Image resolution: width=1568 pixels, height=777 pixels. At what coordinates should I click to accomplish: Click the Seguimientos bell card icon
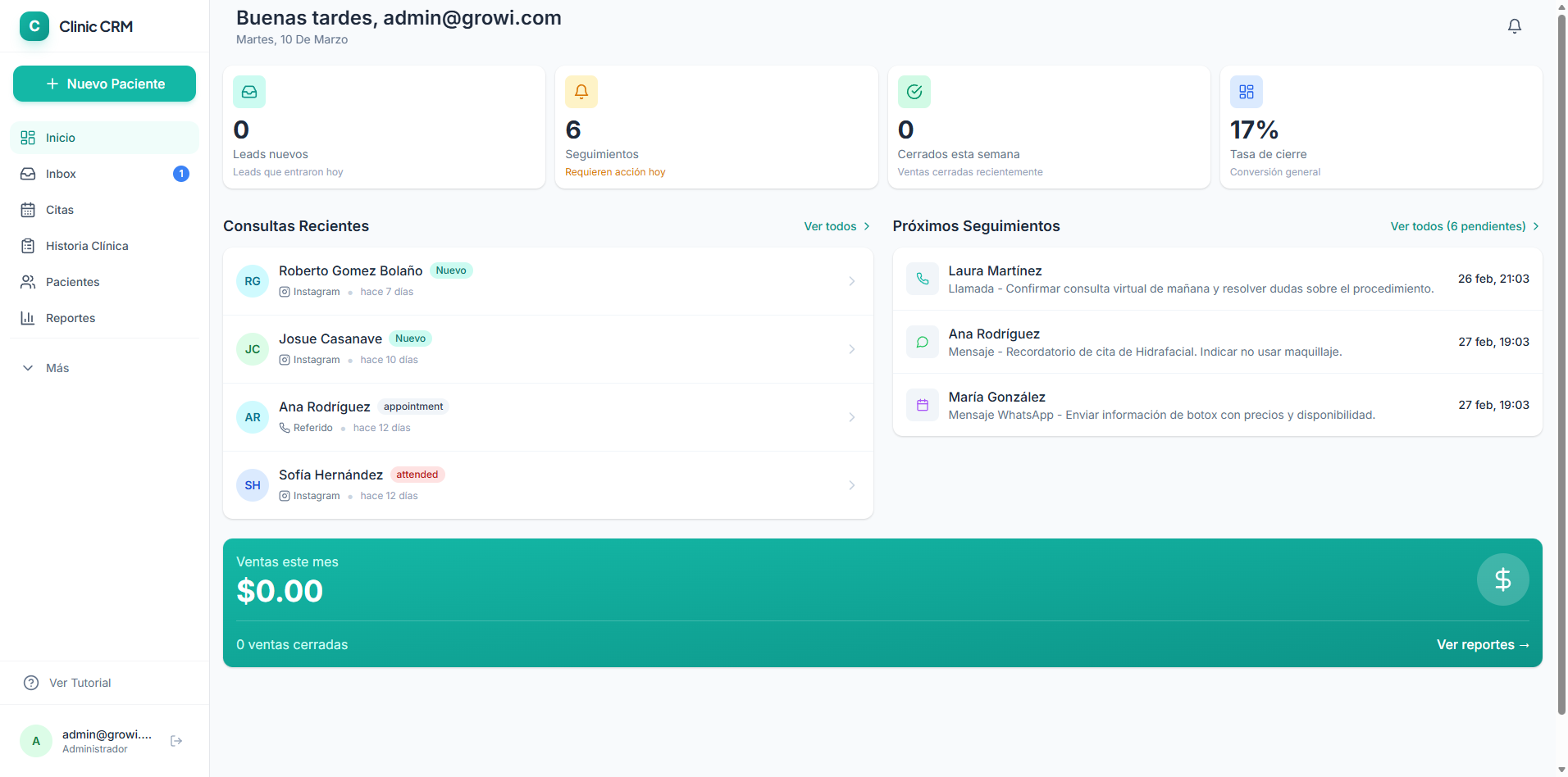coord(581,92)
